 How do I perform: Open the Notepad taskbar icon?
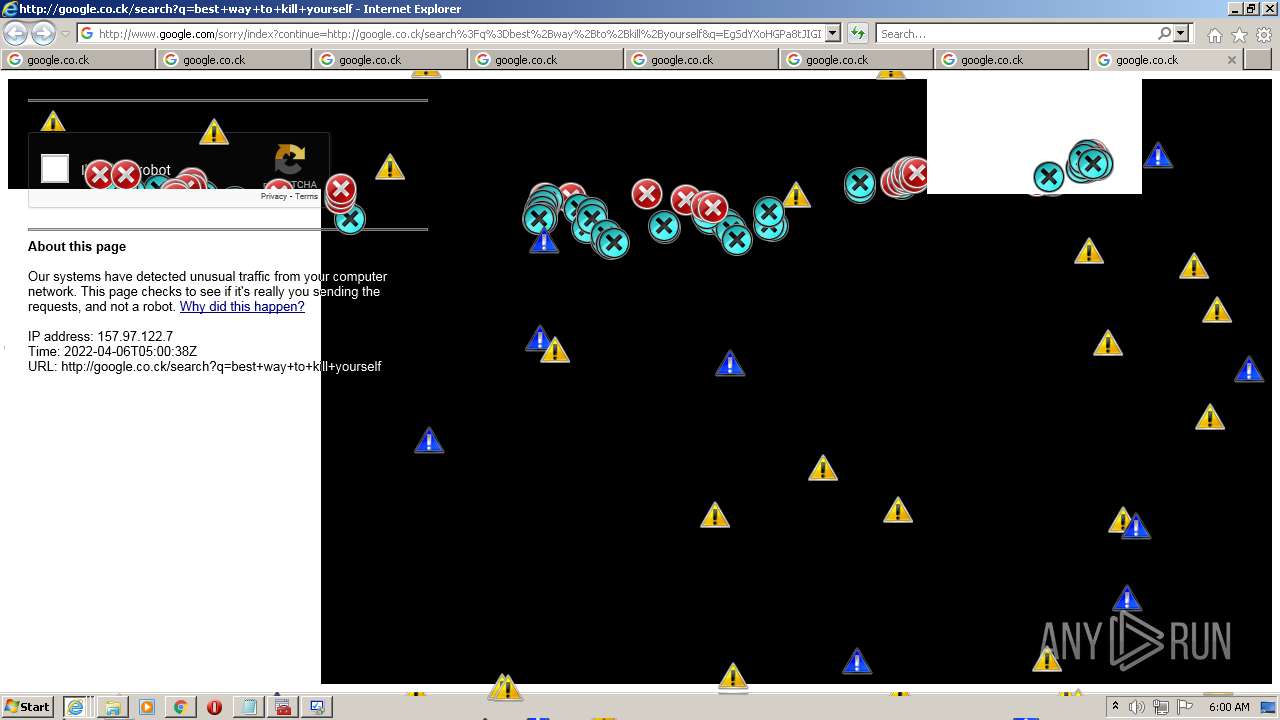coord(248,707)
